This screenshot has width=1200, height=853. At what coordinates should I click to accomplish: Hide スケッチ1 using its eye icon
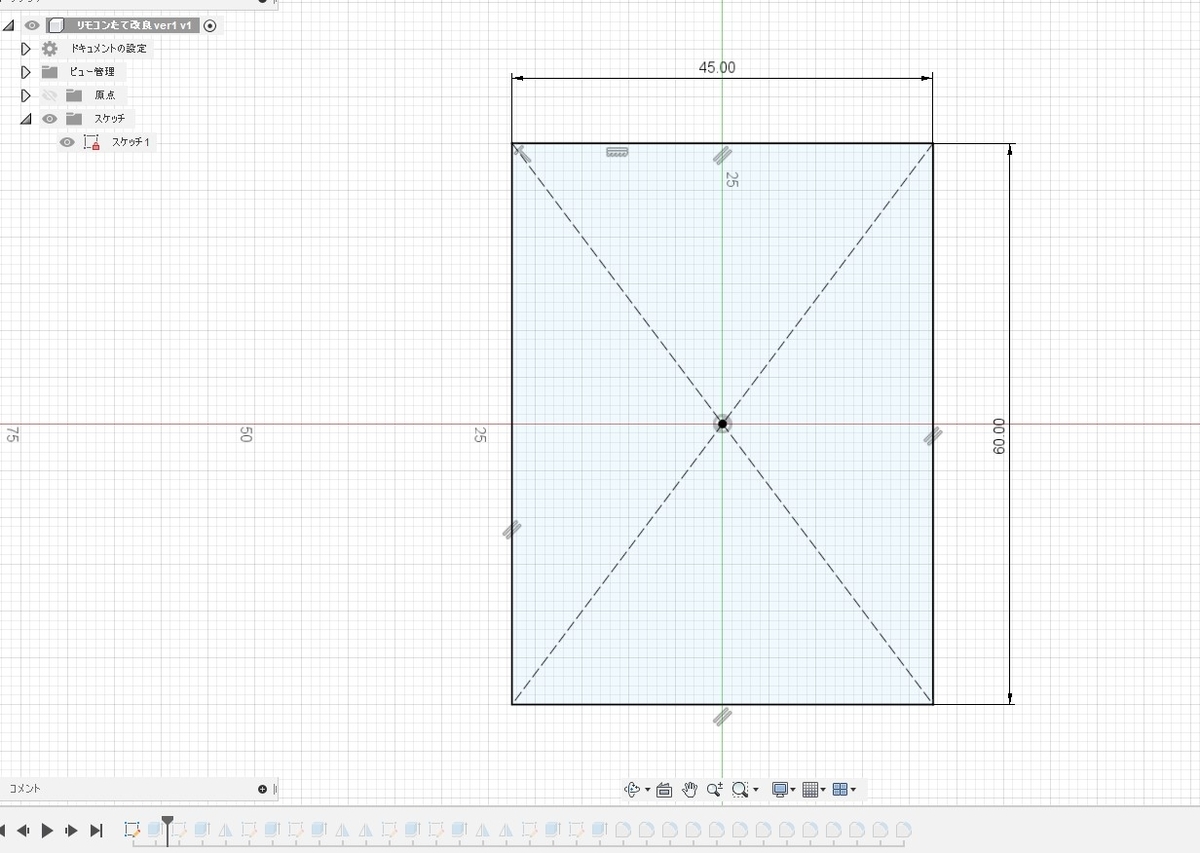pyautogui.click(x=67, y=142)
